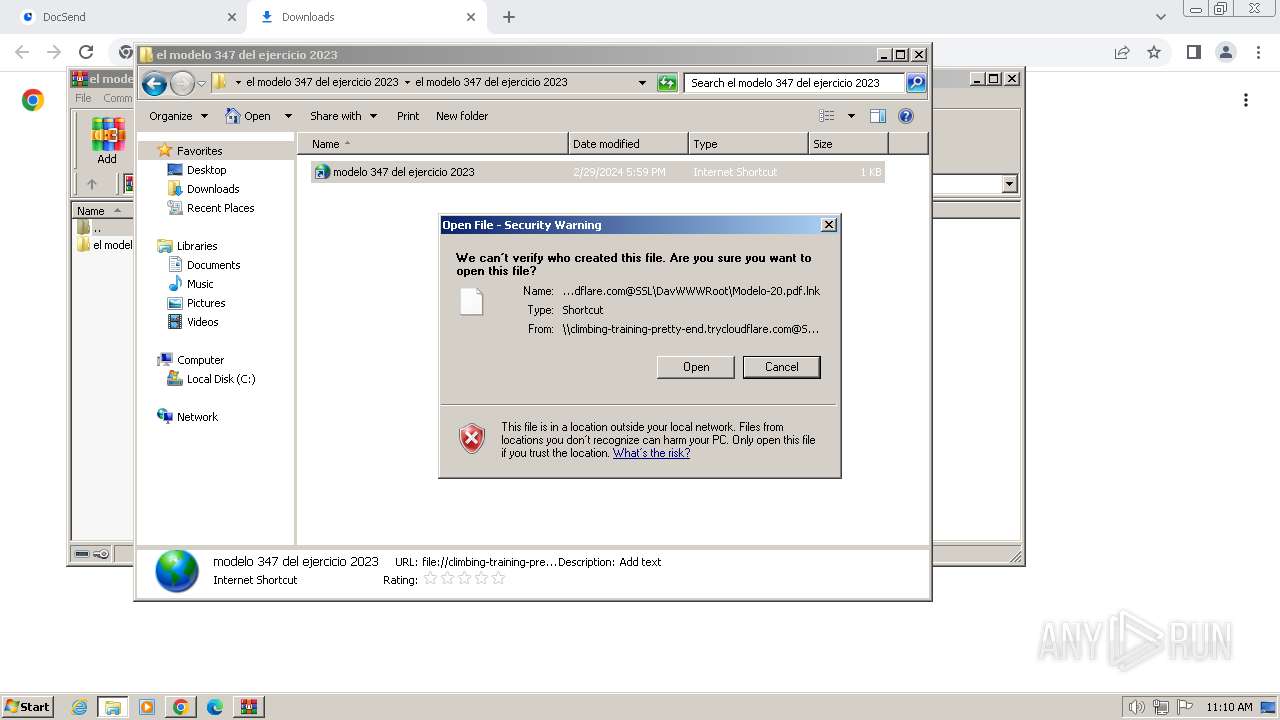
Task: Close the security warning dialog
Action: coord(829,225)
